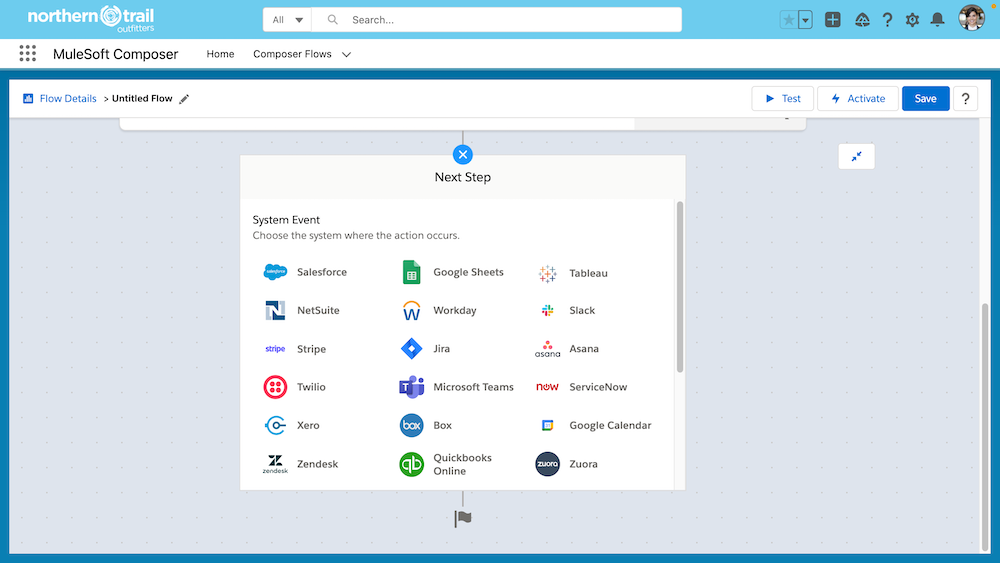Edit flow name with pencil icon
This screenshot has height=563, width=1000.
[x=184, y=99]
